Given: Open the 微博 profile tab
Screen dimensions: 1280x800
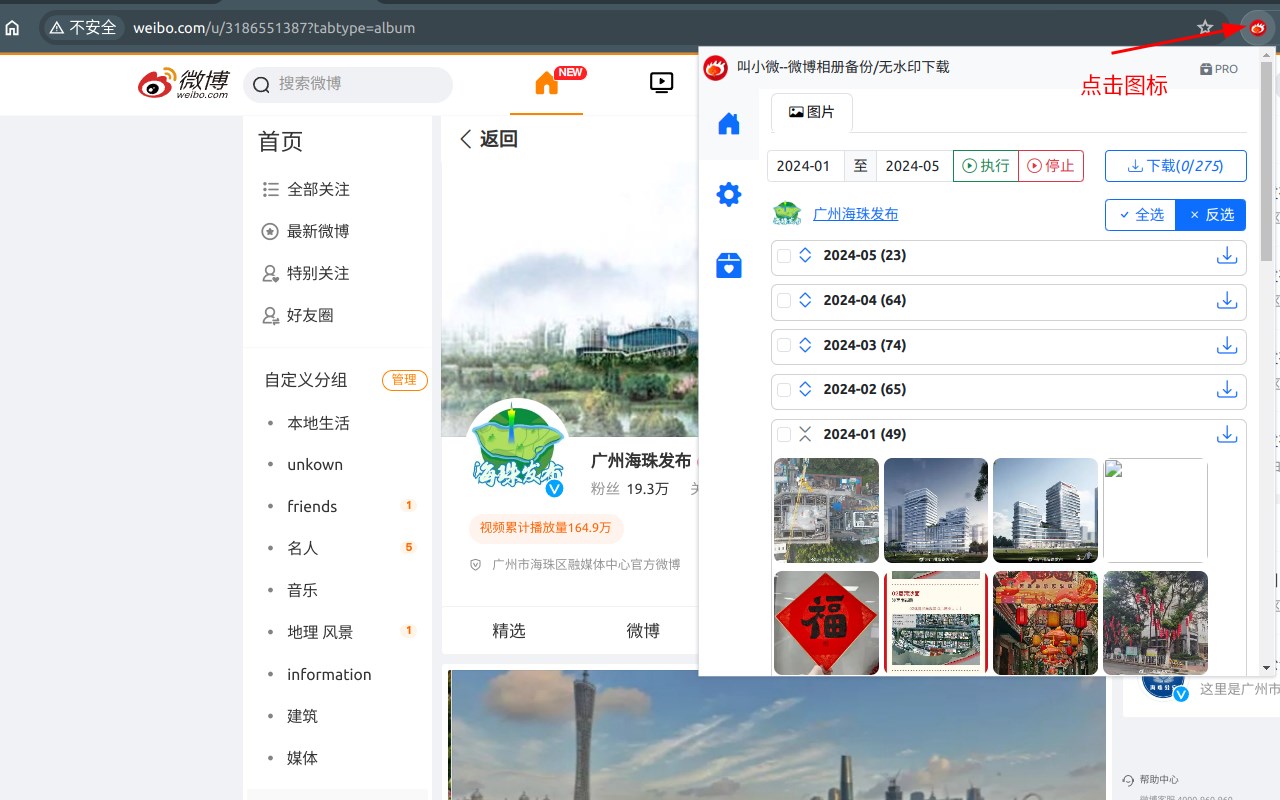Looking at the screenshot, I should (x=643, y=631).
